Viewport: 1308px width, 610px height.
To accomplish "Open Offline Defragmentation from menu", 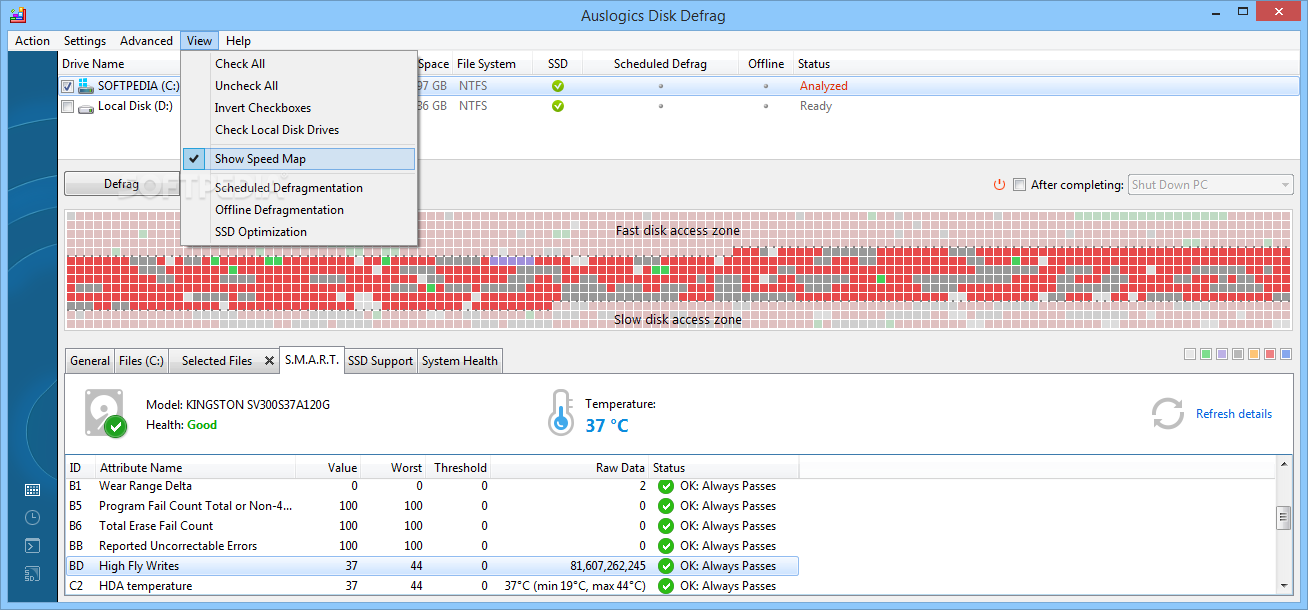I will tap(298, 210).
